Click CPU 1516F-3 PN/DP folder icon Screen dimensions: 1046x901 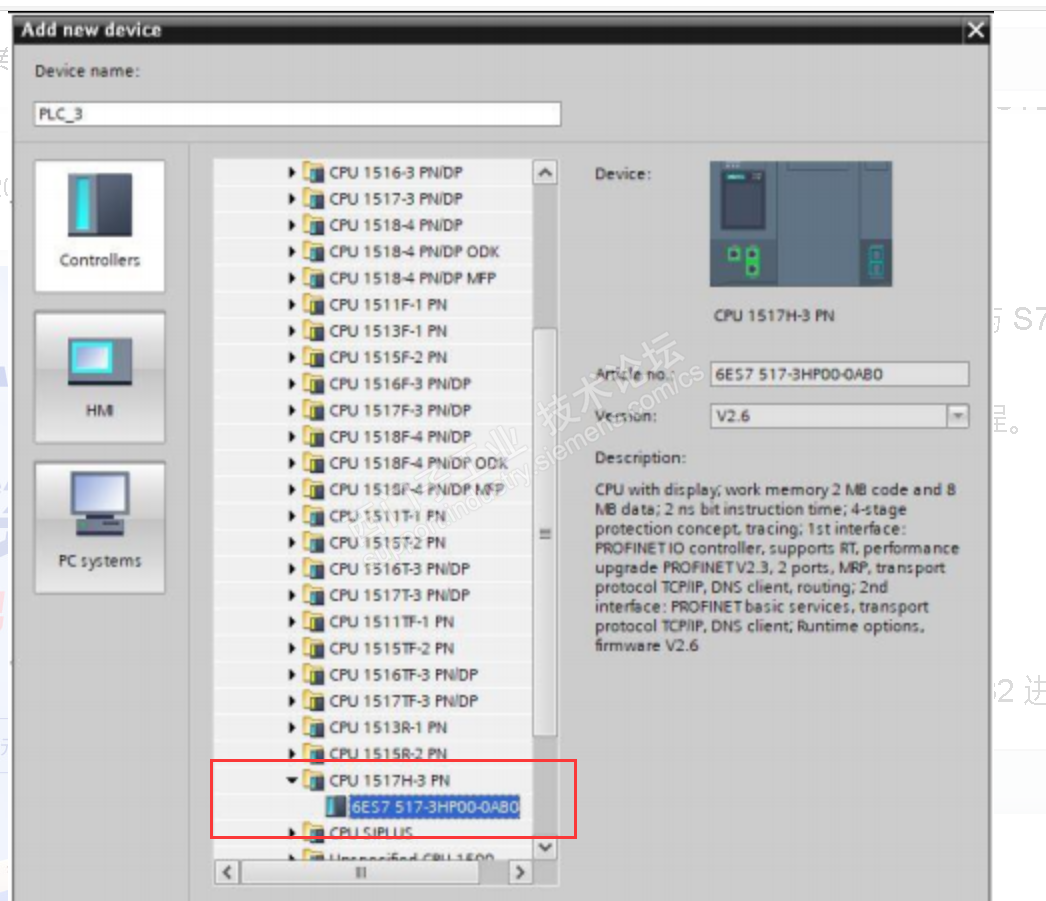point(314,383)
